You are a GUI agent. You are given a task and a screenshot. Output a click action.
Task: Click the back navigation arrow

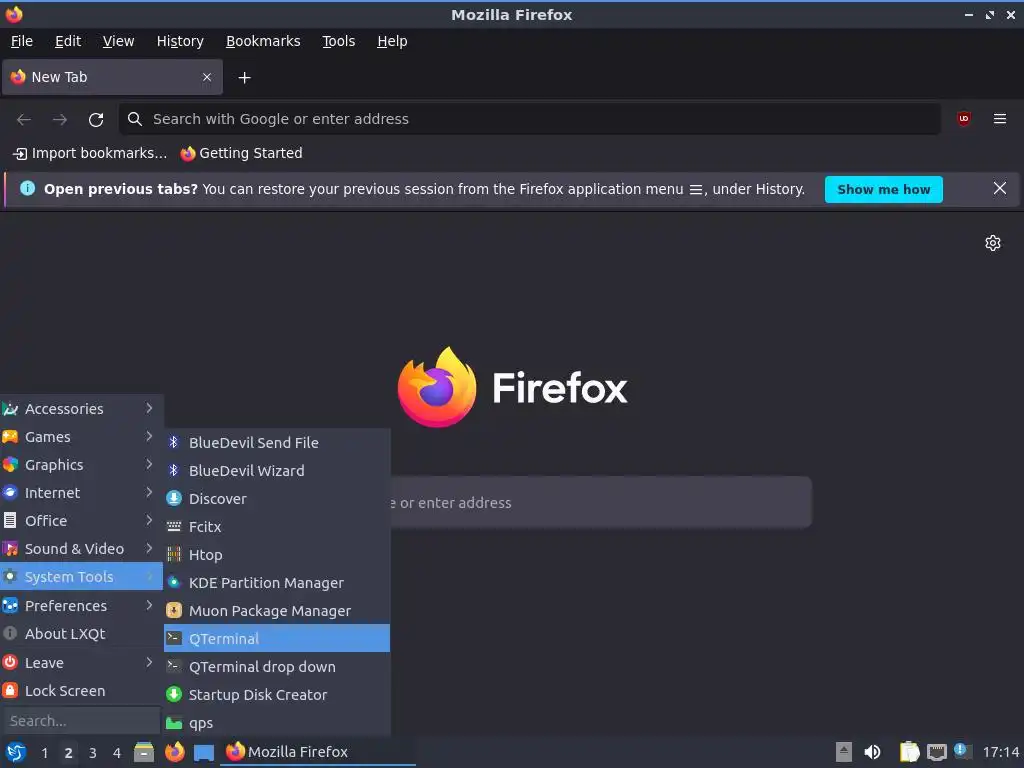24,120
